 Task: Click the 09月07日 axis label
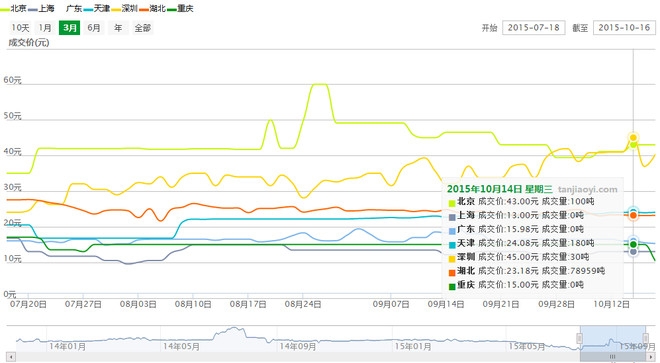pos(391,304)
